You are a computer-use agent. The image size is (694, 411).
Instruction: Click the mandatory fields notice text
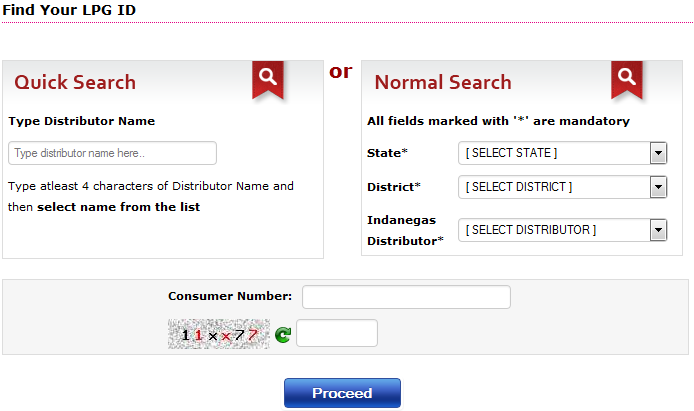click(498, 121)
